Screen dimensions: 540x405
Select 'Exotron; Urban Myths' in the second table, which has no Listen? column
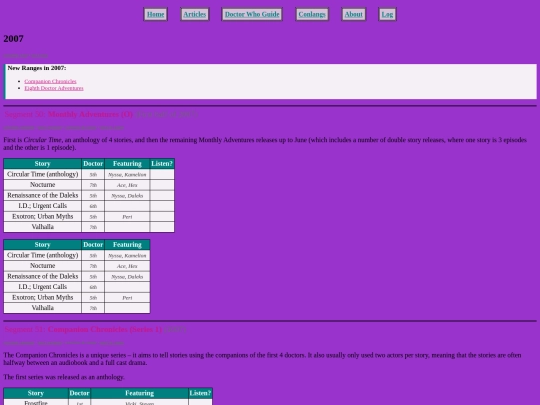[x=43, y=297]
